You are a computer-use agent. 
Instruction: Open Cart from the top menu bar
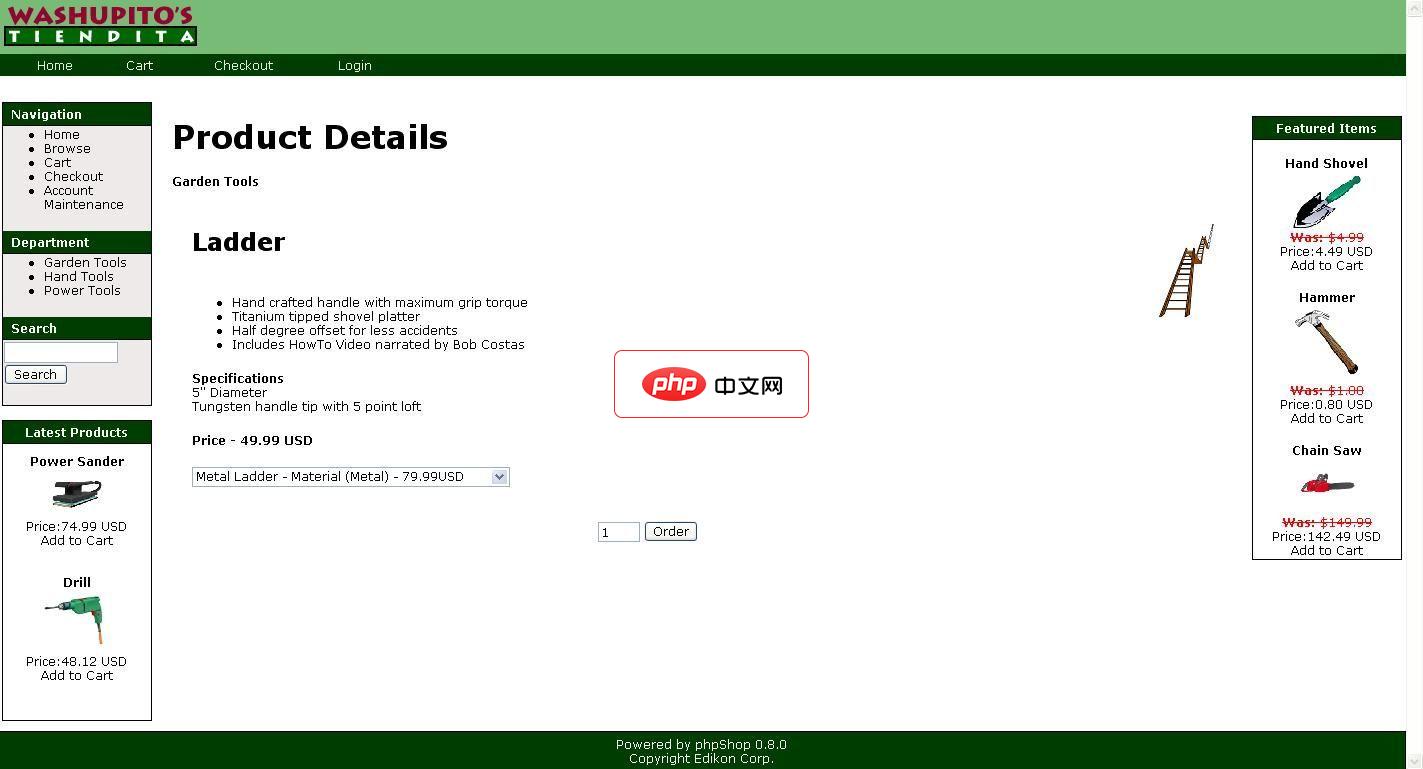tap(139, 65)
